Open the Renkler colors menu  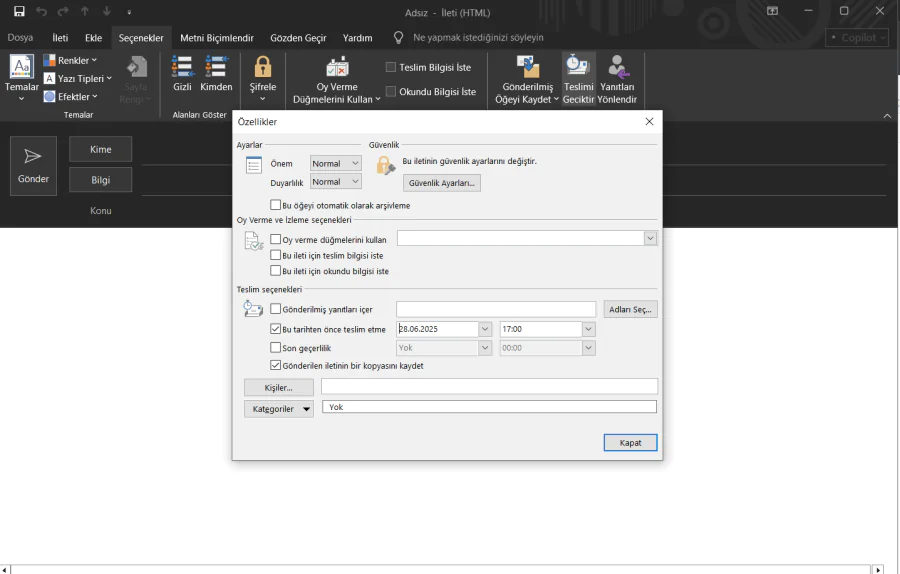tap(71, 60)
